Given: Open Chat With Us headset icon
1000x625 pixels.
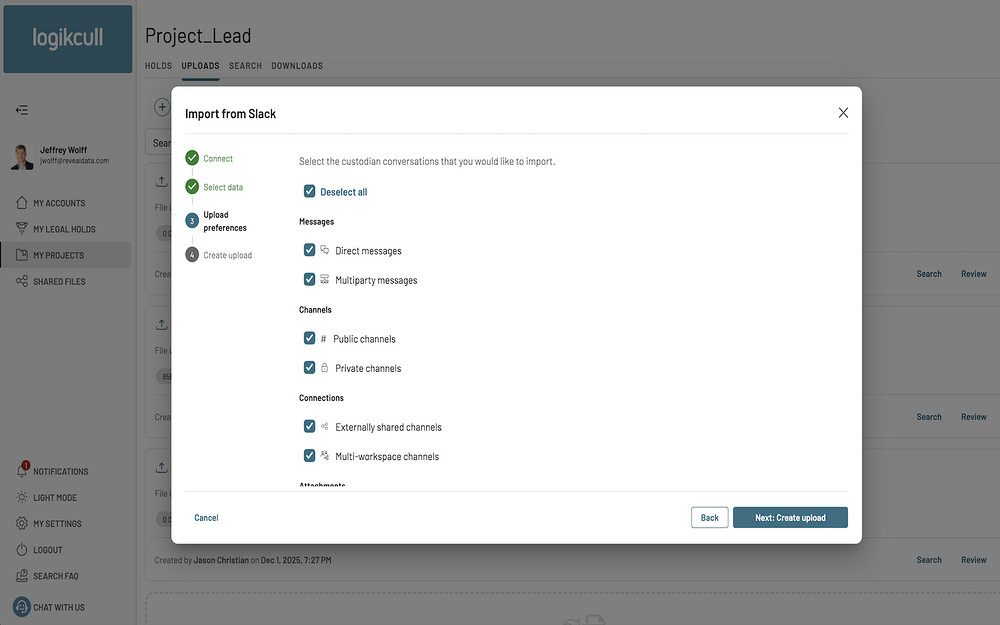Looking at the screenshot, I should 22,607.
